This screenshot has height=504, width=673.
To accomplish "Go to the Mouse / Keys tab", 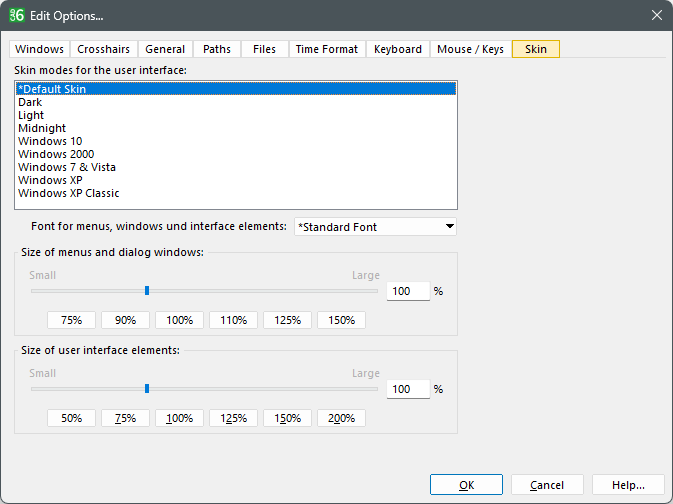I will pos(470,49).
